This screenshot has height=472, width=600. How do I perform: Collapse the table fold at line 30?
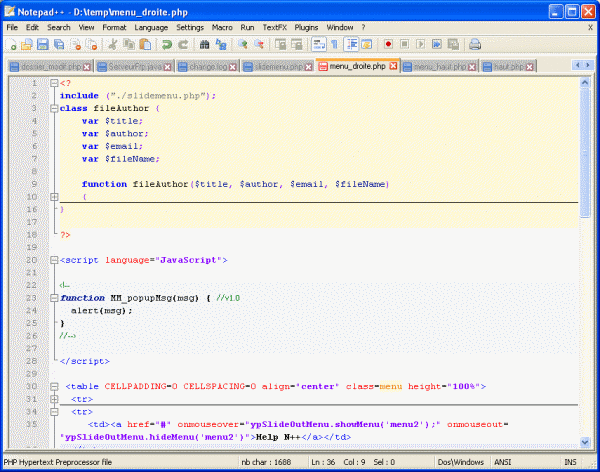pyautogui.click(x=54, y=386)
